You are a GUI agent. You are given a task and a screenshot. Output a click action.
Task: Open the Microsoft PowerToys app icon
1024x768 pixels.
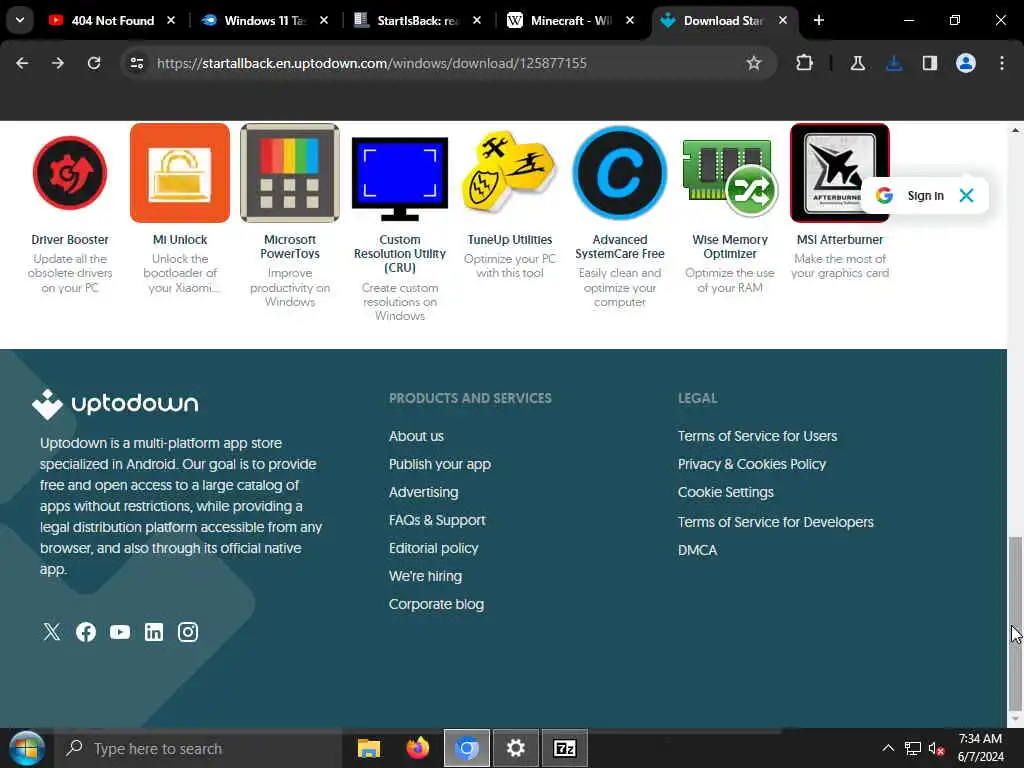coord(290,173)
